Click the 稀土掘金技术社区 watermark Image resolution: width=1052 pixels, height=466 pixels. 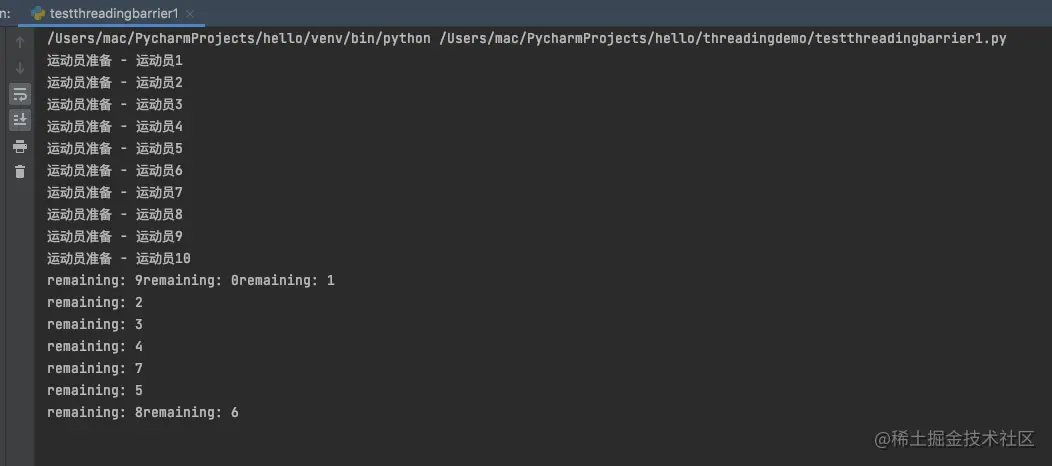click(955, 439)
